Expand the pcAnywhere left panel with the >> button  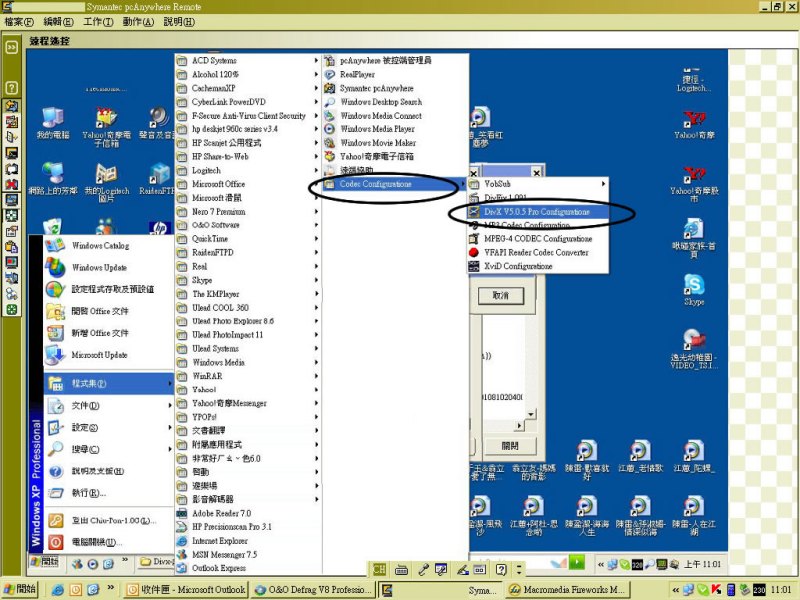[11, 47]
